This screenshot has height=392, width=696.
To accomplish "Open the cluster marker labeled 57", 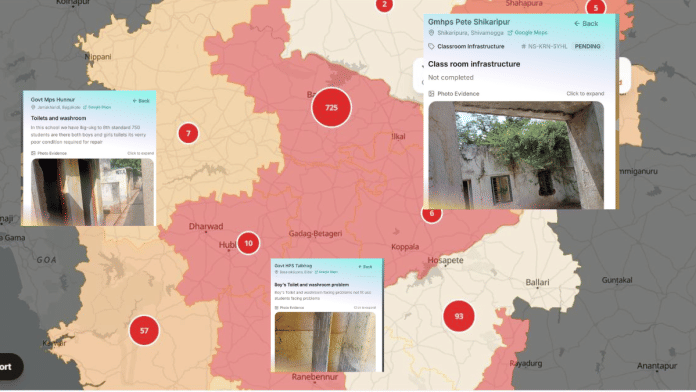I will (x=144, y=330).
